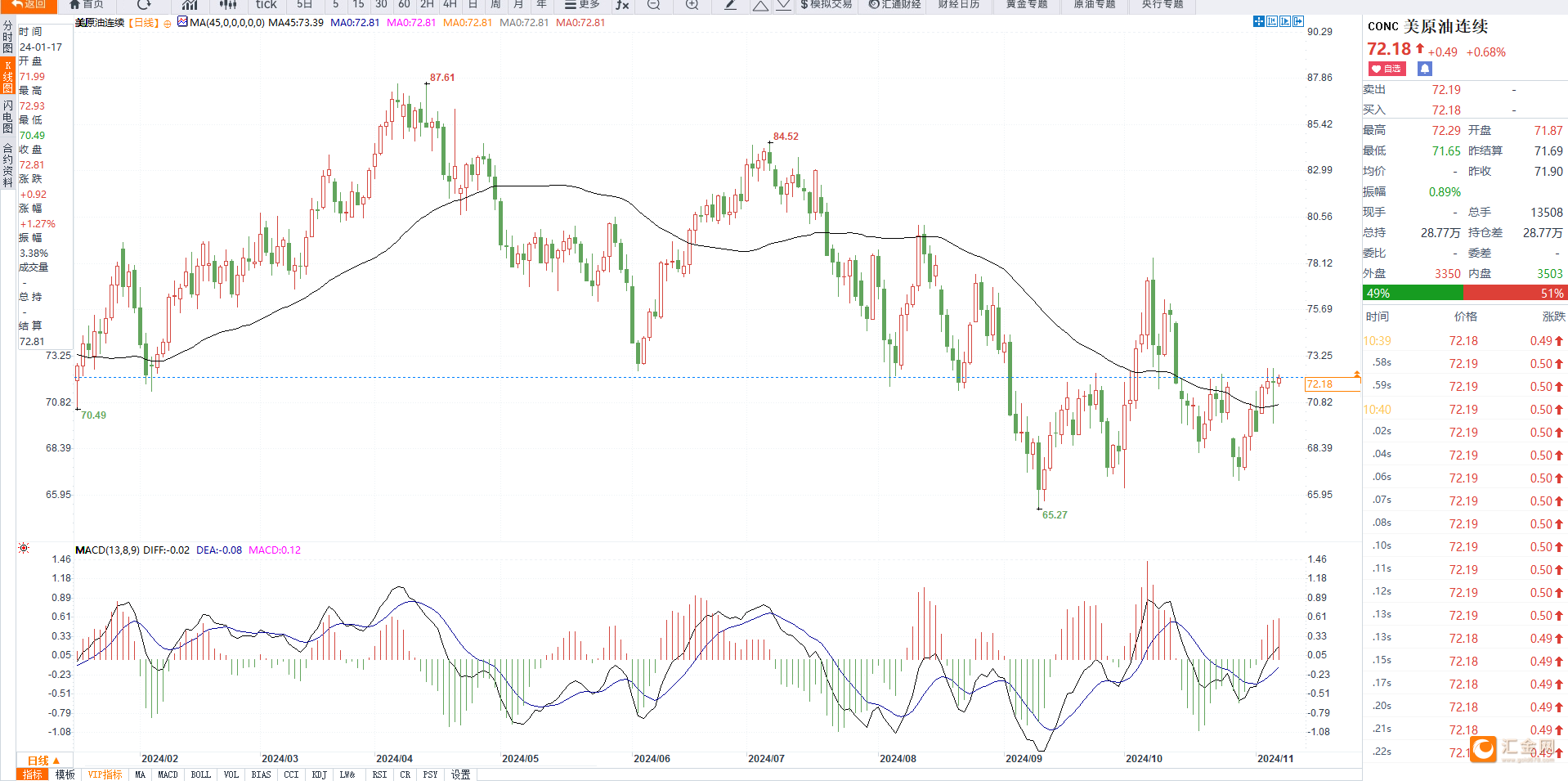Select the PSY indicator tab
This screenshot has height=781, width=1568.
(x=431, y=774)
